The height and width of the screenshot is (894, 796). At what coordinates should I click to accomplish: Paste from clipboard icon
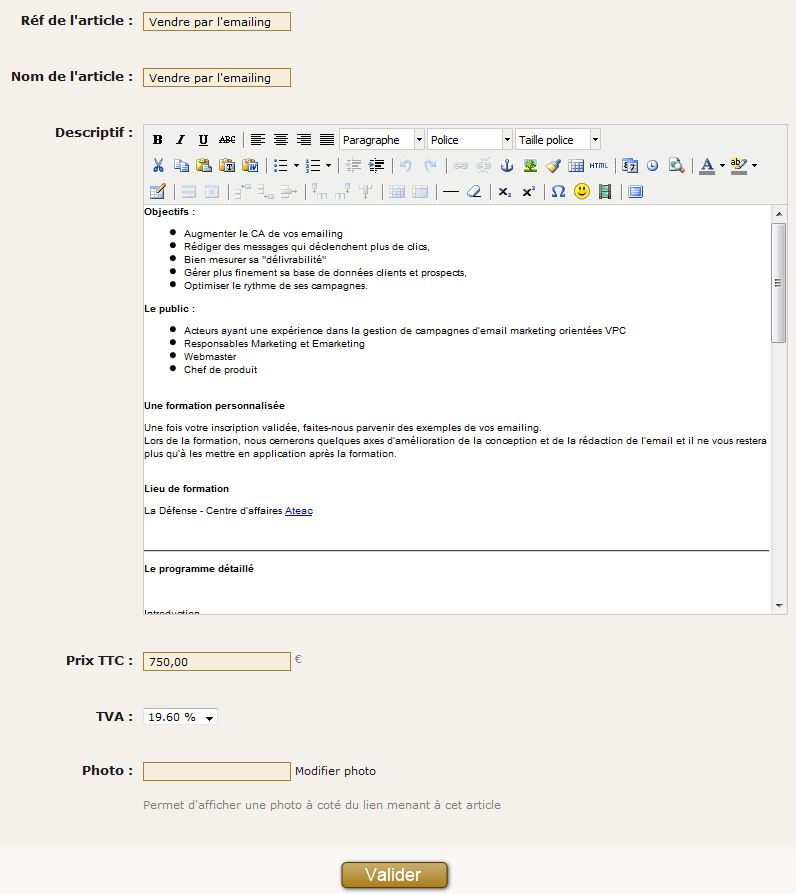[x=204, y=165]
